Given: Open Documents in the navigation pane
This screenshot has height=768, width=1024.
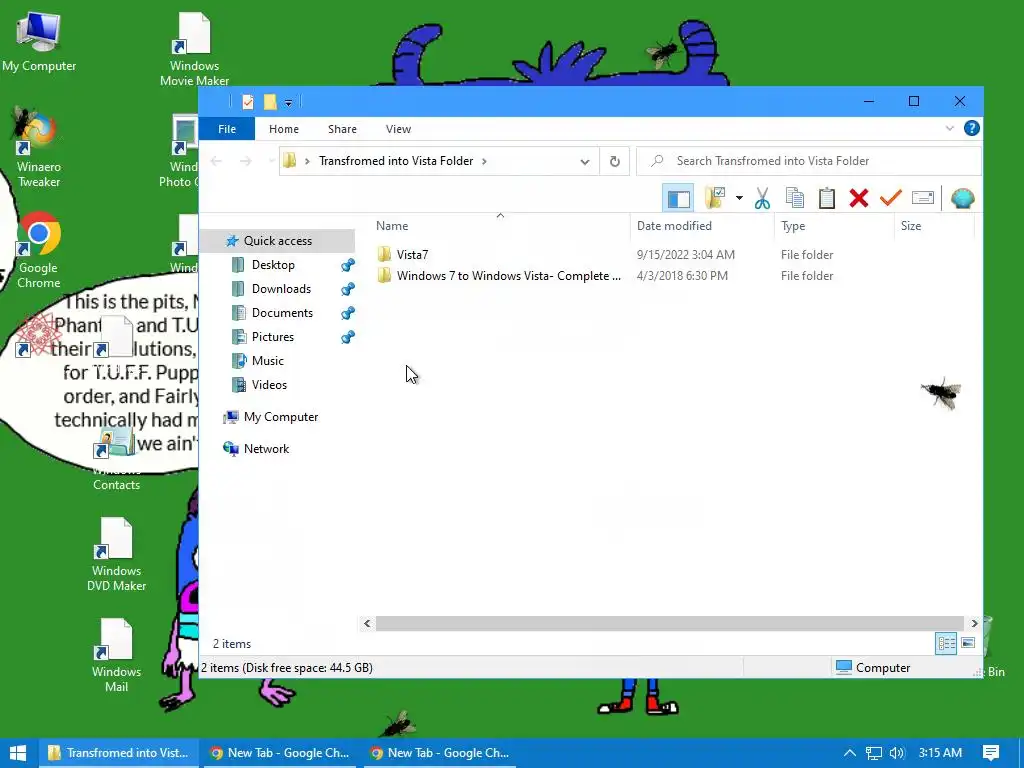Looking at the screenshot, I should click(282, 313).
